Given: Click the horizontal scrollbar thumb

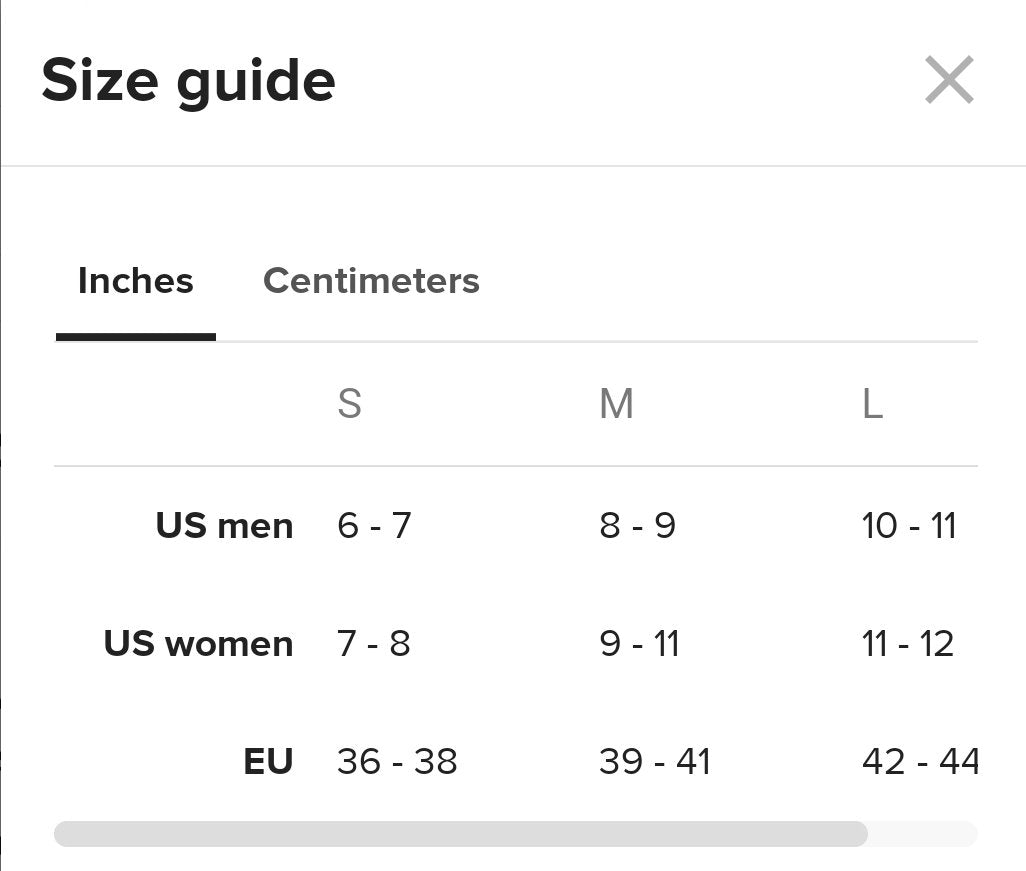Looking at the screenshot, I should 460,834.
